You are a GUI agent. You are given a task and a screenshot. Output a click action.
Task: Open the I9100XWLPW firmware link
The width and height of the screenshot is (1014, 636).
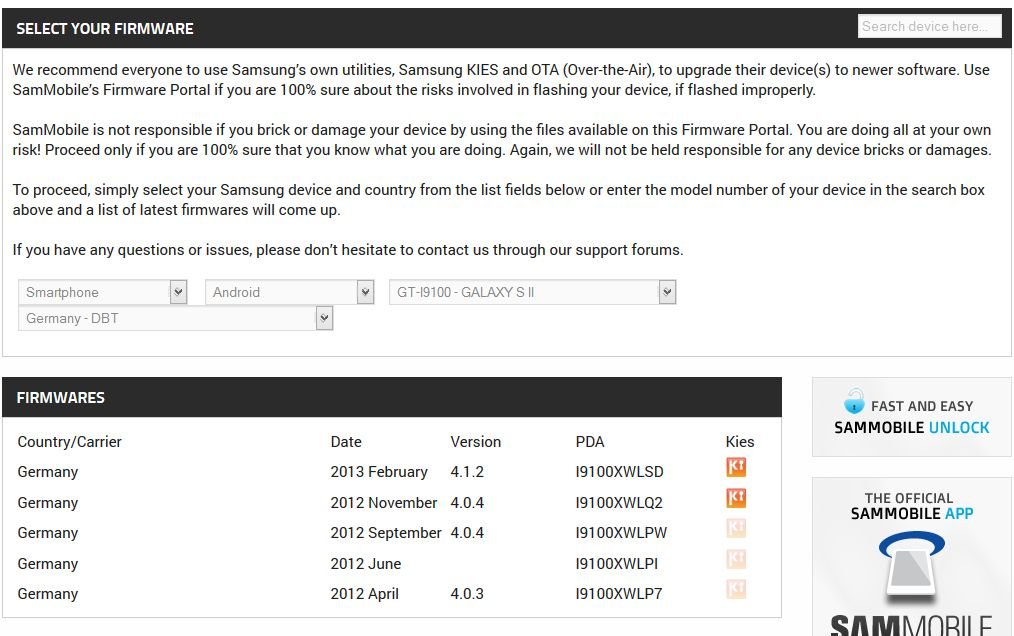pos(621,533)
